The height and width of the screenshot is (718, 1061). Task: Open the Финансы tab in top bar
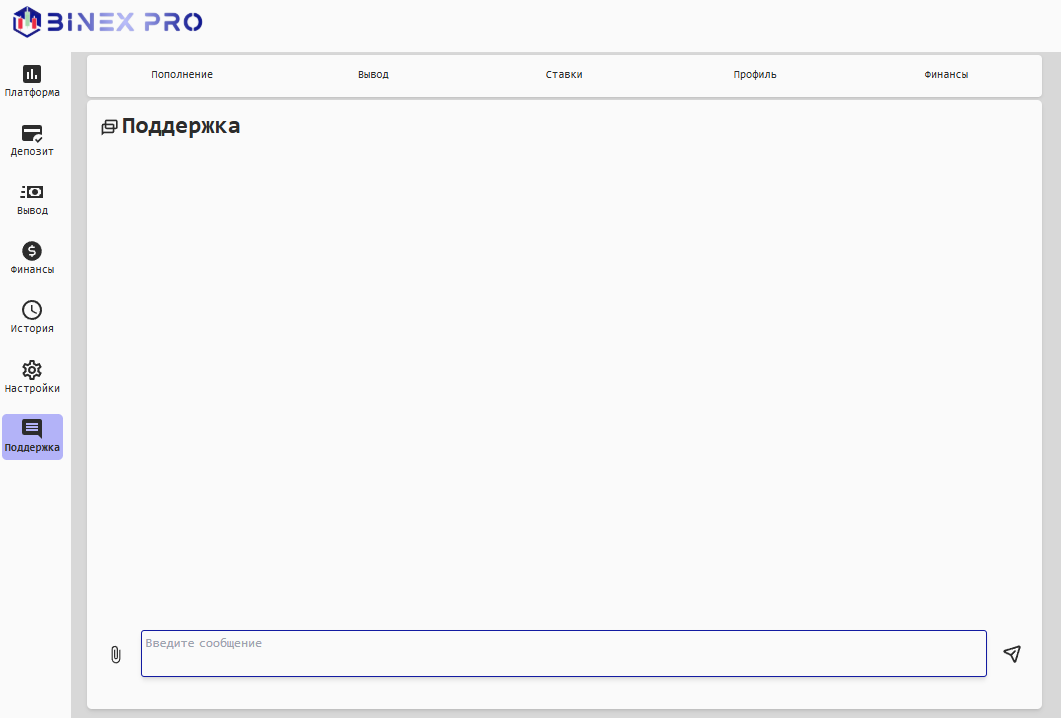tap(946, 75)
